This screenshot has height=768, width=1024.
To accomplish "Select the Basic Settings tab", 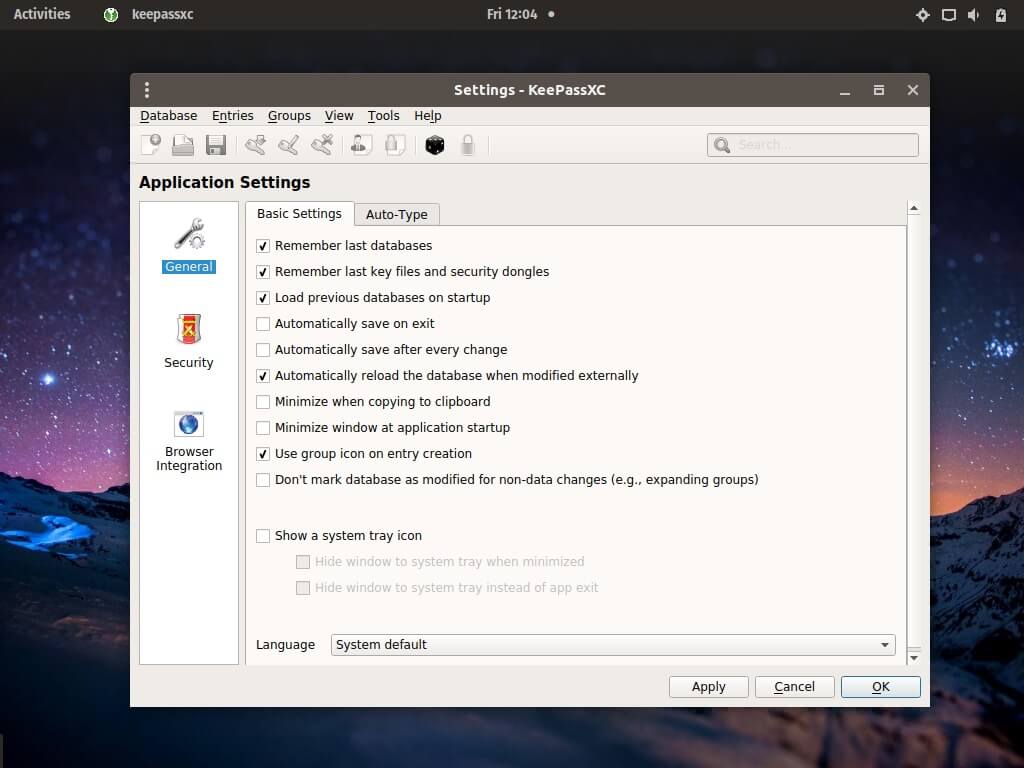I will (299, 214).
